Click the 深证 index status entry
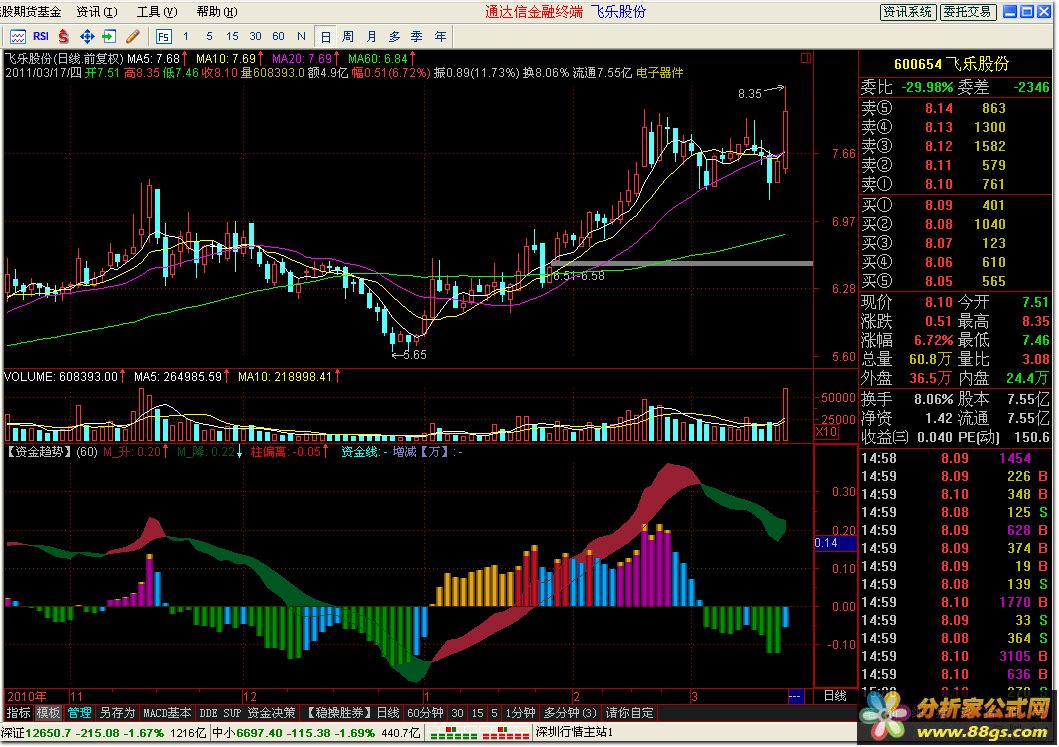The image size is (1059, 747). click(105, 733)
